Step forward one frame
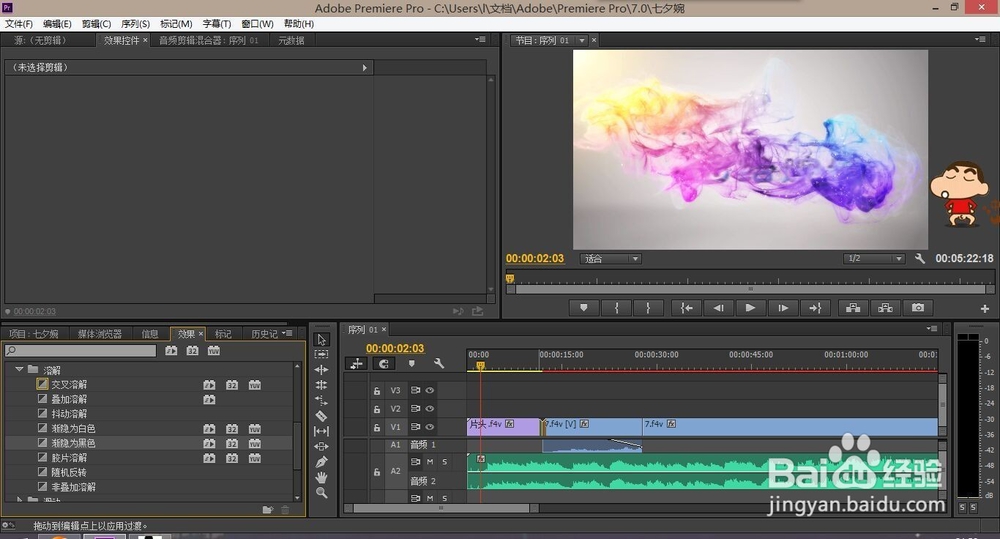The width and height of the screenshot is (1000, 539). (783, 307)
